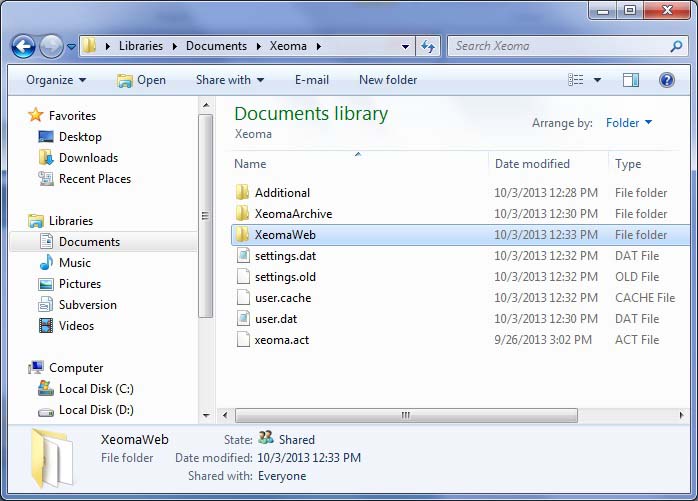Open Help via the question mark icon

(666, 80)
